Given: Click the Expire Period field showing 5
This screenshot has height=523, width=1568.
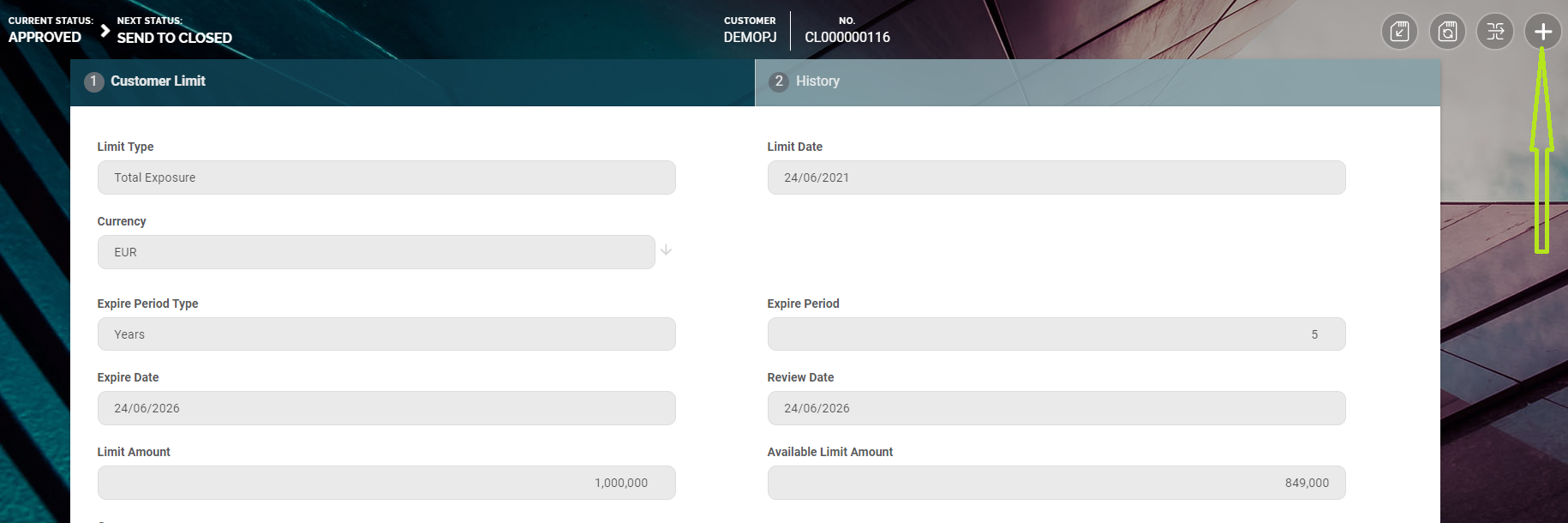Looking at the screenshot, I should [1056, 334].
